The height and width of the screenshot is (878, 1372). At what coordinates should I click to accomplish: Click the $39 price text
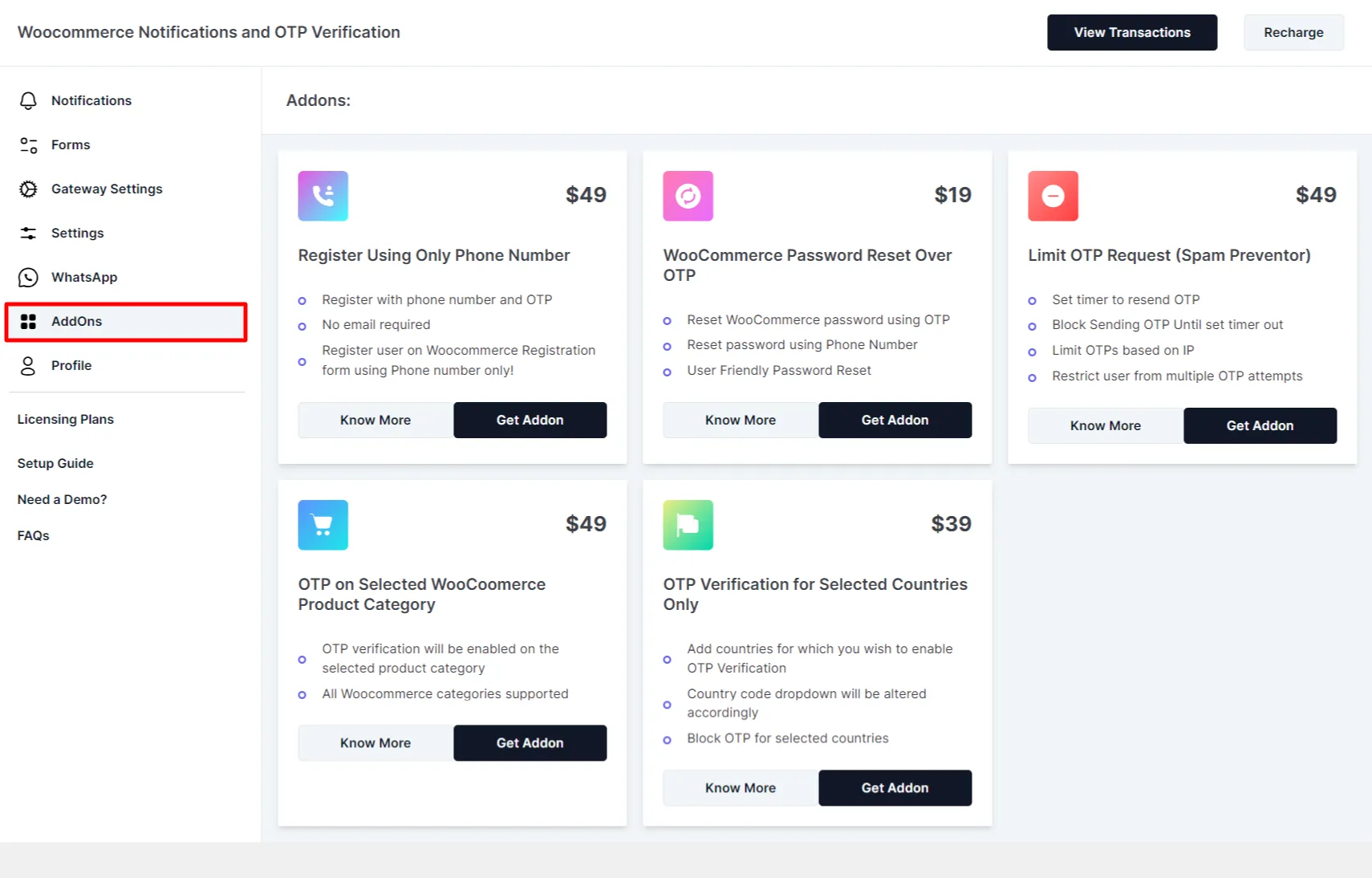[951, 524]
